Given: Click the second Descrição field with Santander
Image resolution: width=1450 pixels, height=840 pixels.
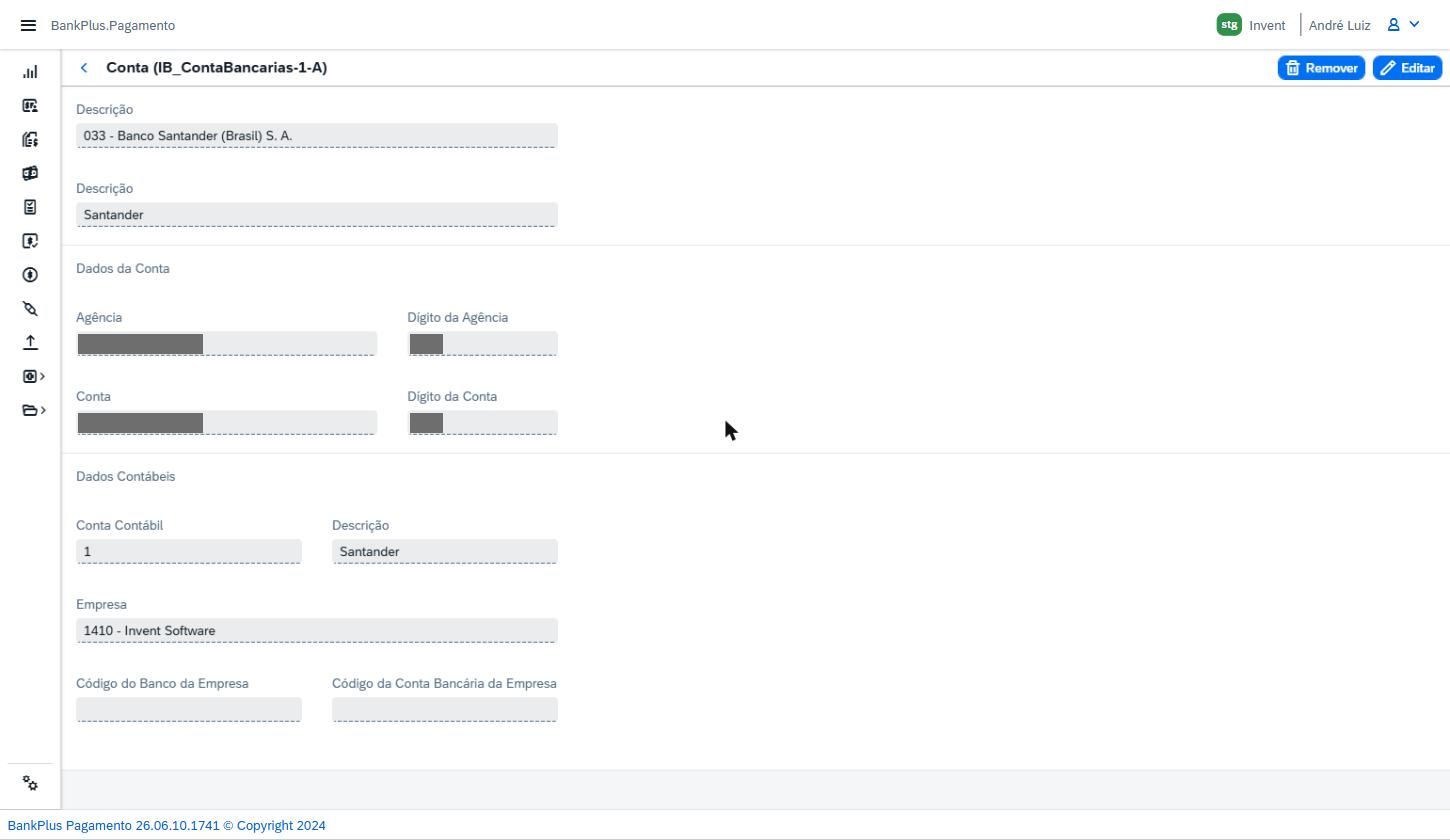Looking at the screenshot, I should click(317, 215).
